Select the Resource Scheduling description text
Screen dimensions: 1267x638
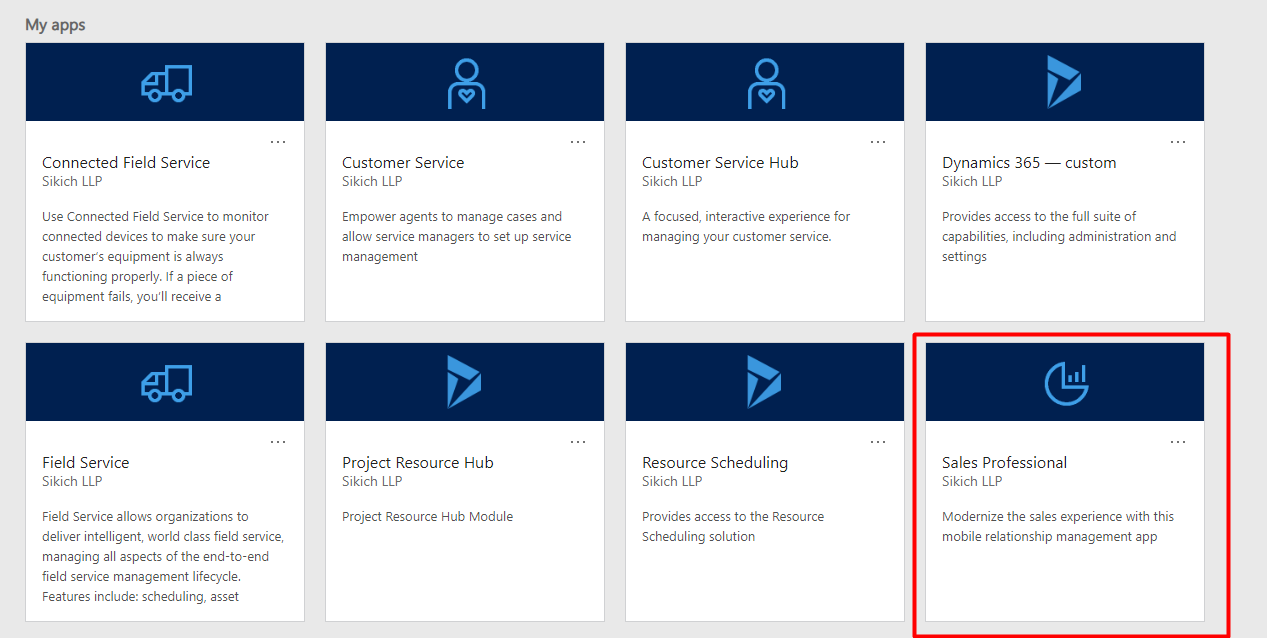pyautogui.click(x=733, y=527)
